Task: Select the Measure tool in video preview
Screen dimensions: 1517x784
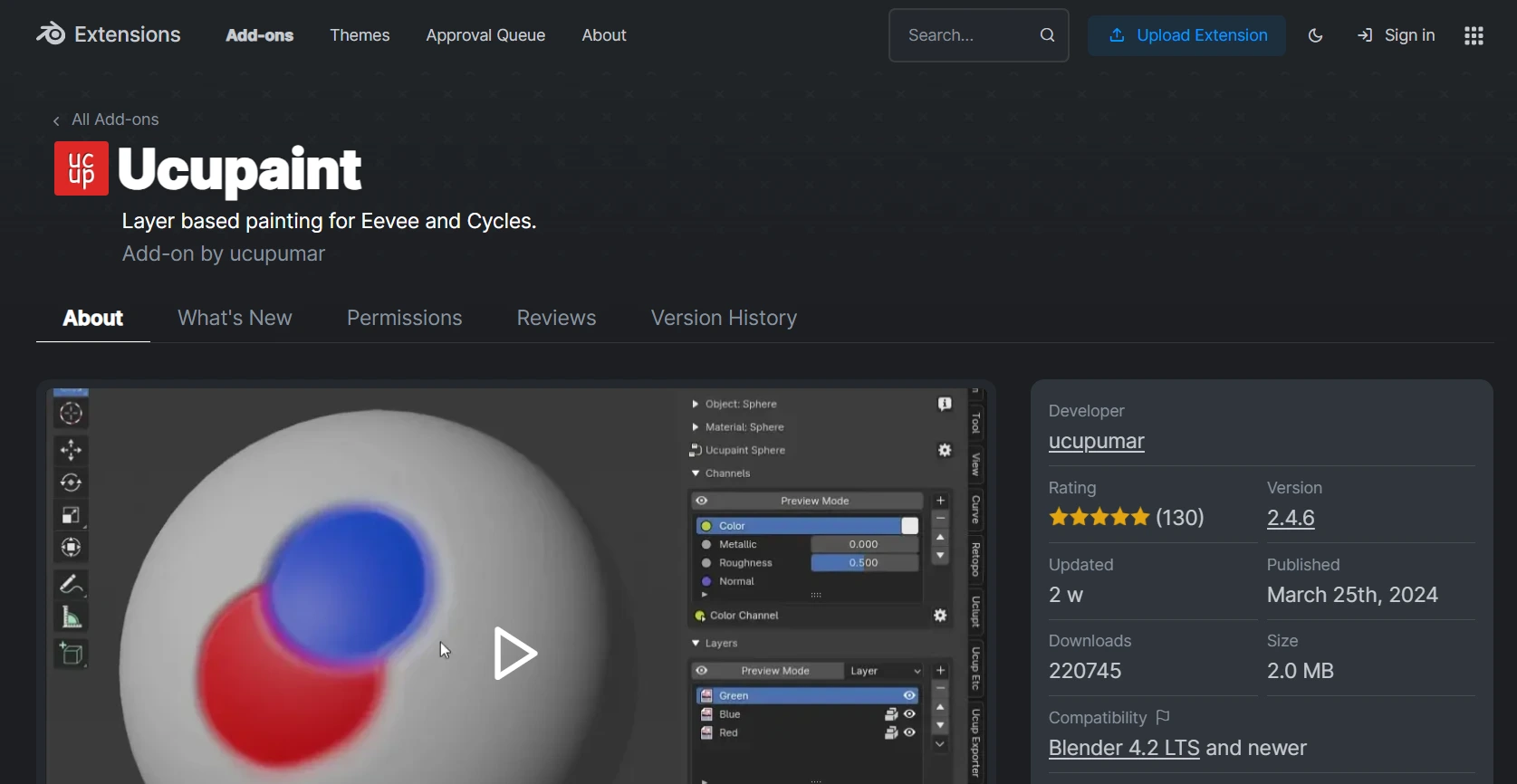Action: pyautogui.click(x=71, y=618)
